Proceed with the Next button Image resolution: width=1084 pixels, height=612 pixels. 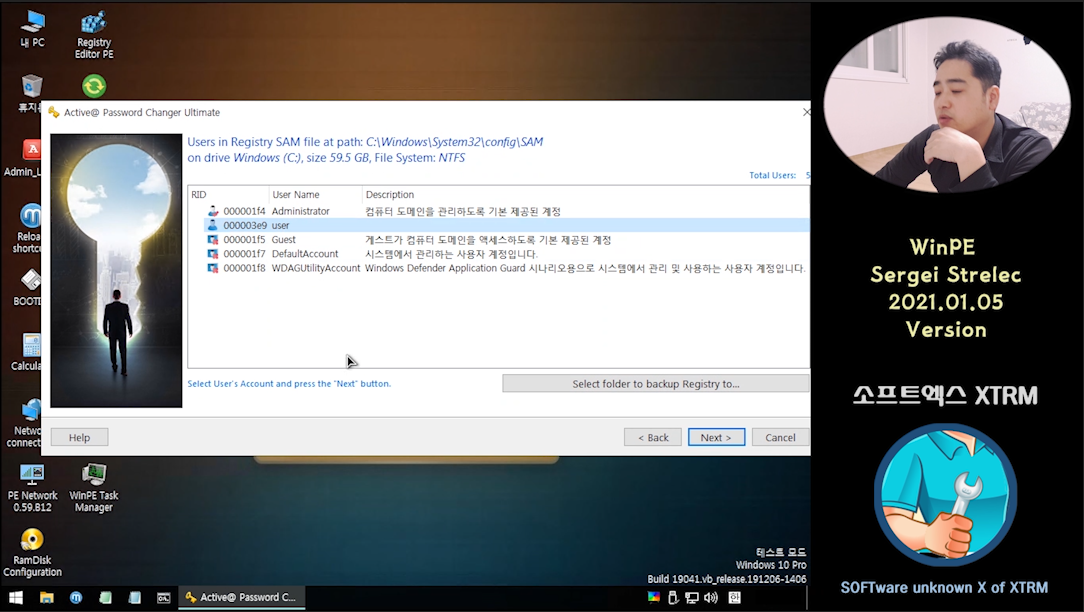716,438
